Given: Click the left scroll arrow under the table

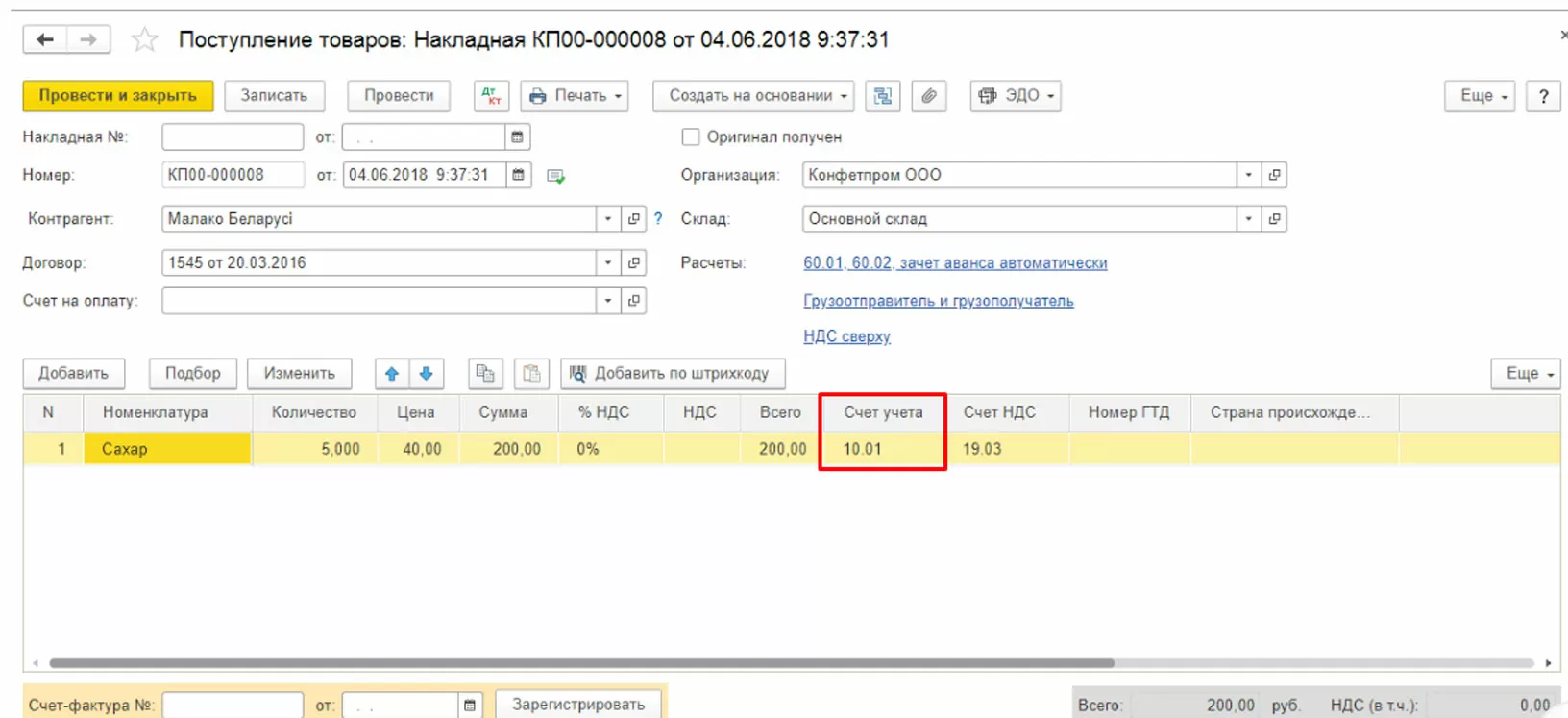Looking at the screenshot, I should click(36, 663).
